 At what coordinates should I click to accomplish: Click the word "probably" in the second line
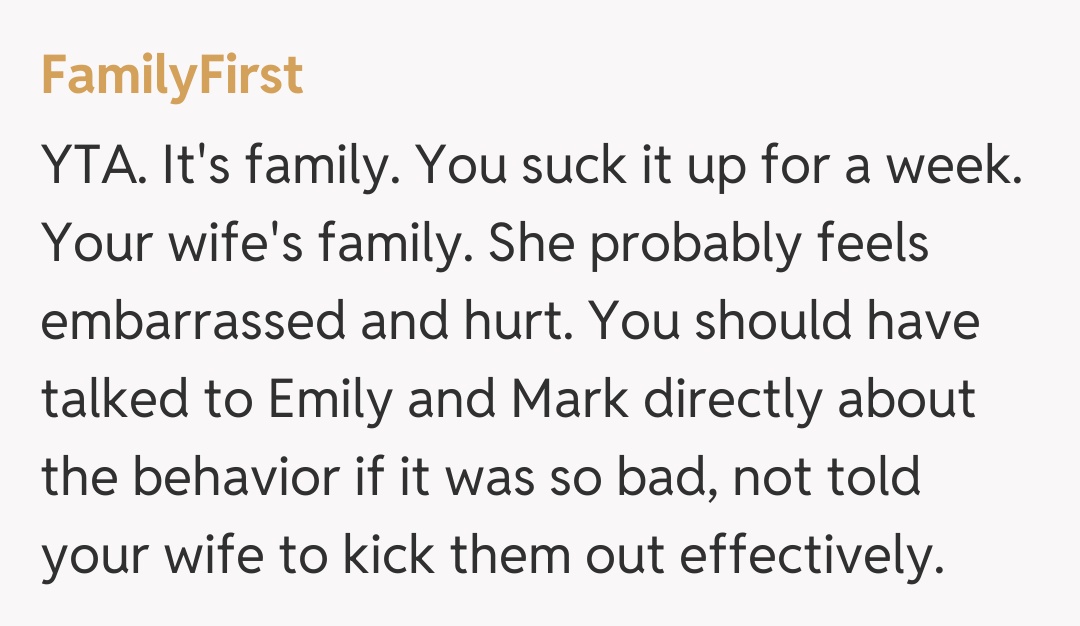697,245
